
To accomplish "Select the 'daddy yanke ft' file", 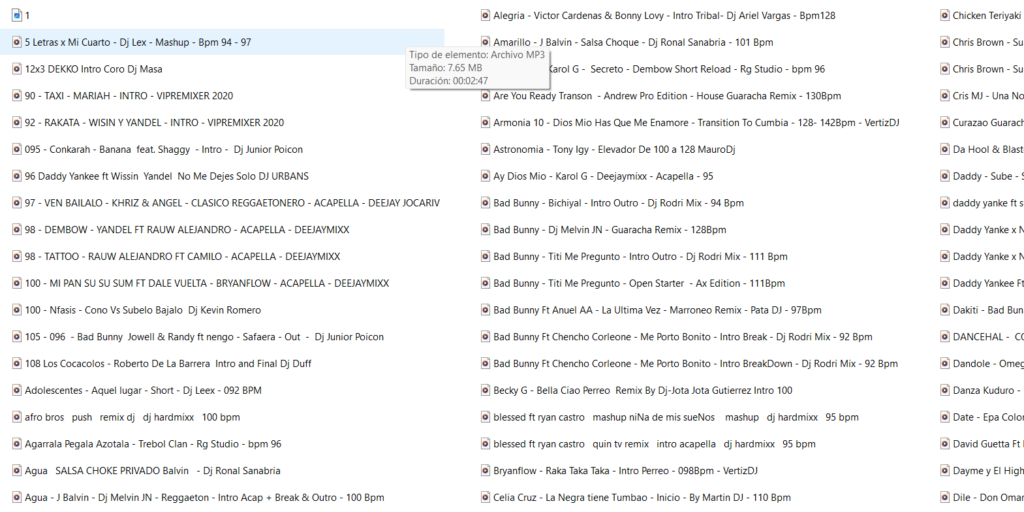I will [988, 202].
